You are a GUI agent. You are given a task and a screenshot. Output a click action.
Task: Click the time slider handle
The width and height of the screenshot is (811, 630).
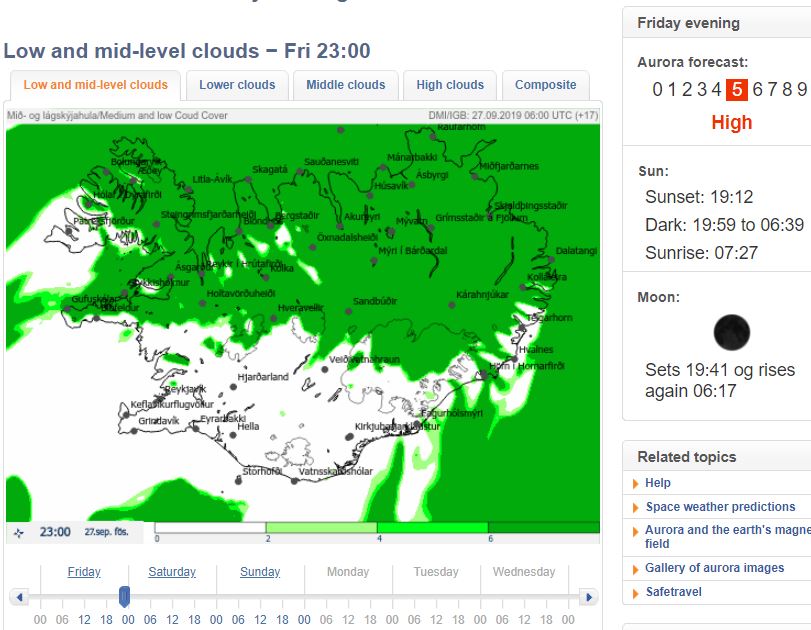tap(124, 597)
